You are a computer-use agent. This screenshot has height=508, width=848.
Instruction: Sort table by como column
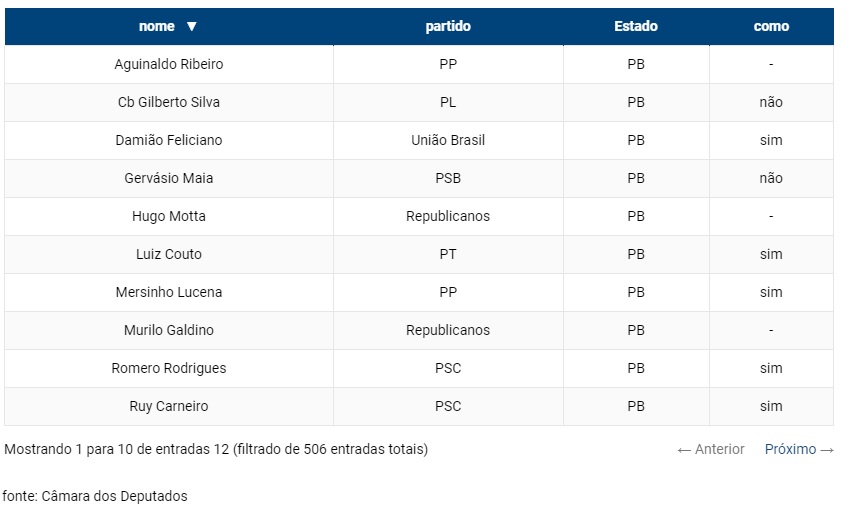[771, 27]
